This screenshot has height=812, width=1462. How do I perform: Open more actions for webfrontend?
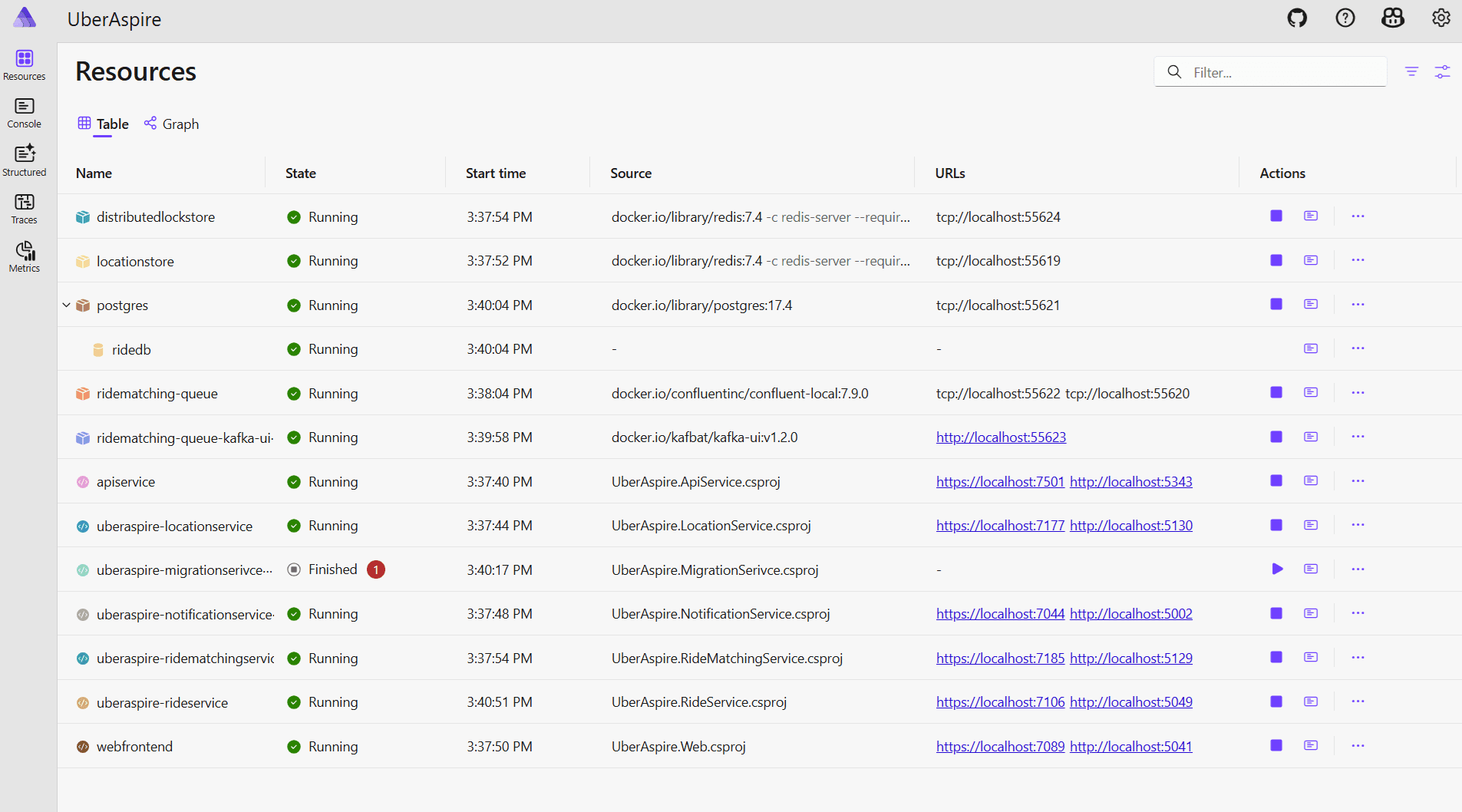coord(1358,746)
